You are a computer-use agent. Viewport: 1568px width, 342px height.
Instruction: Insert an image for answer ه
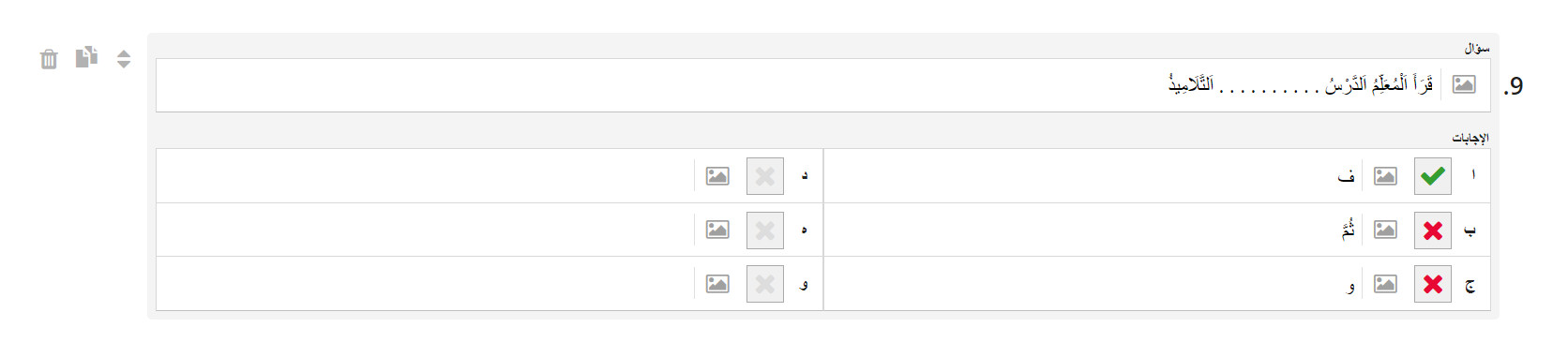(717, 230)
